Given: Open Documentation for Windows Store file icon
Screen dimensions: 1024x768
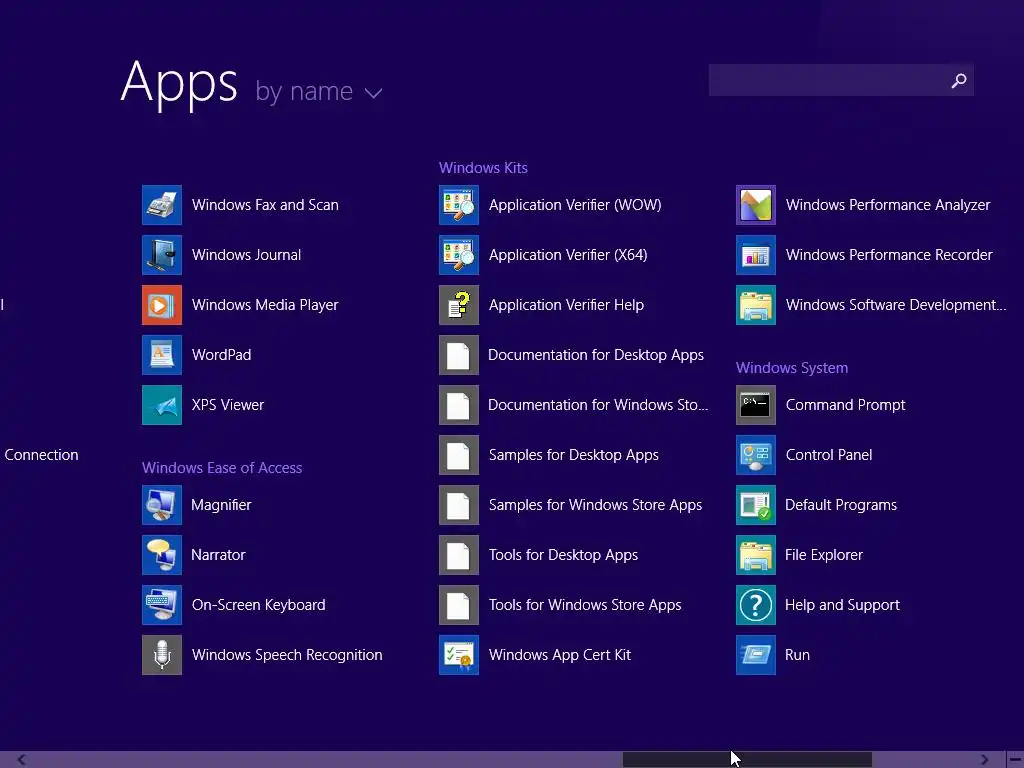Looking at the screenshot, I should (x=459, y=405).
